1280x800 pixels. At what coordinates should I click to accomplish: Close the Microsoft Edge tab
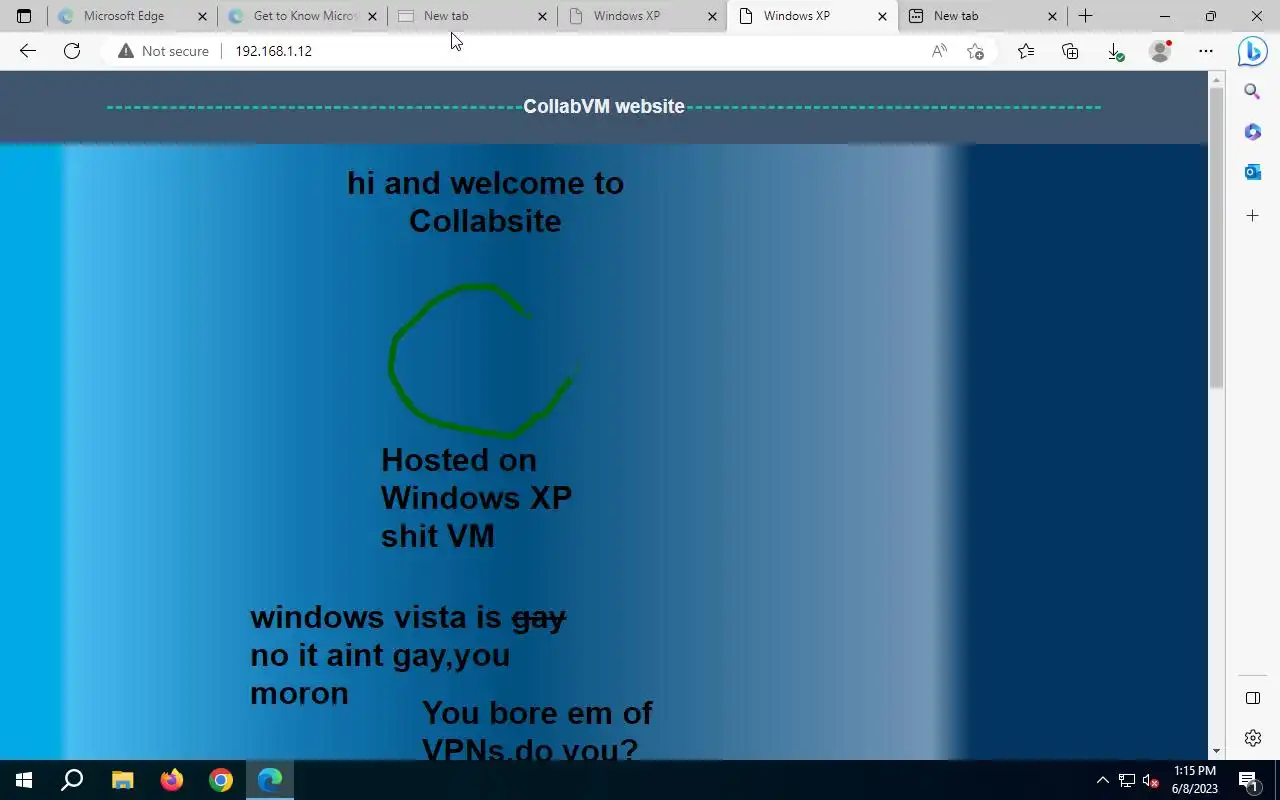tap(202, 16)
